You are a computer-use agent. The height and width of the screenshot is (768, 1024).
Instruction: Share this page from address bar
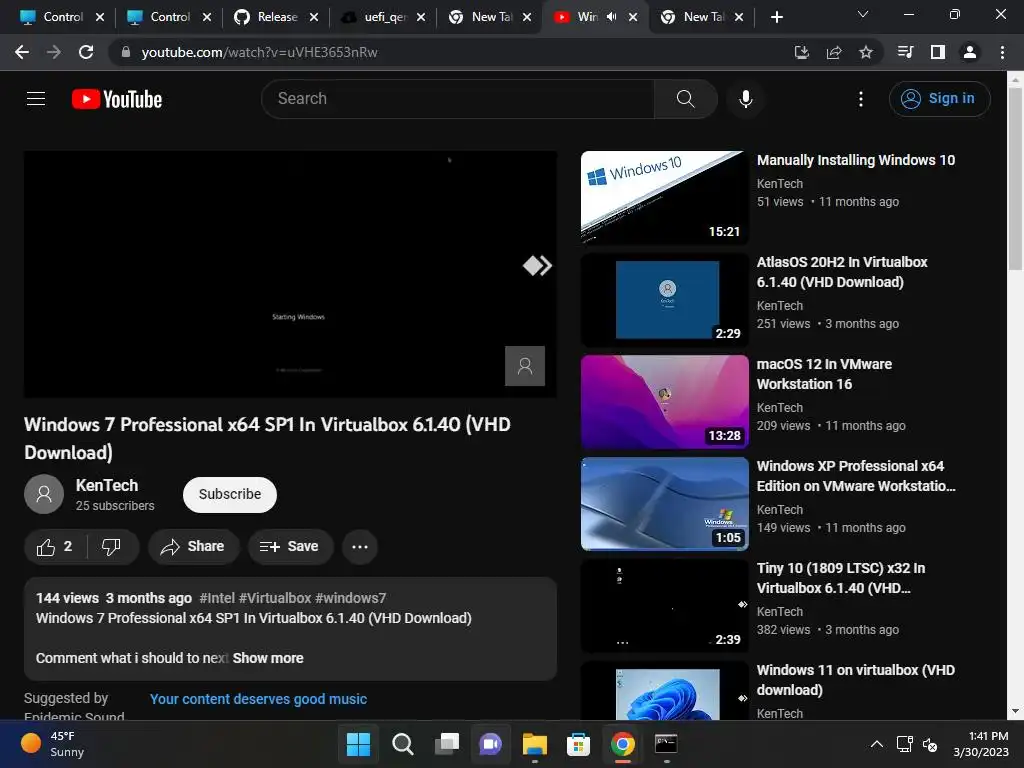point(834,52)
